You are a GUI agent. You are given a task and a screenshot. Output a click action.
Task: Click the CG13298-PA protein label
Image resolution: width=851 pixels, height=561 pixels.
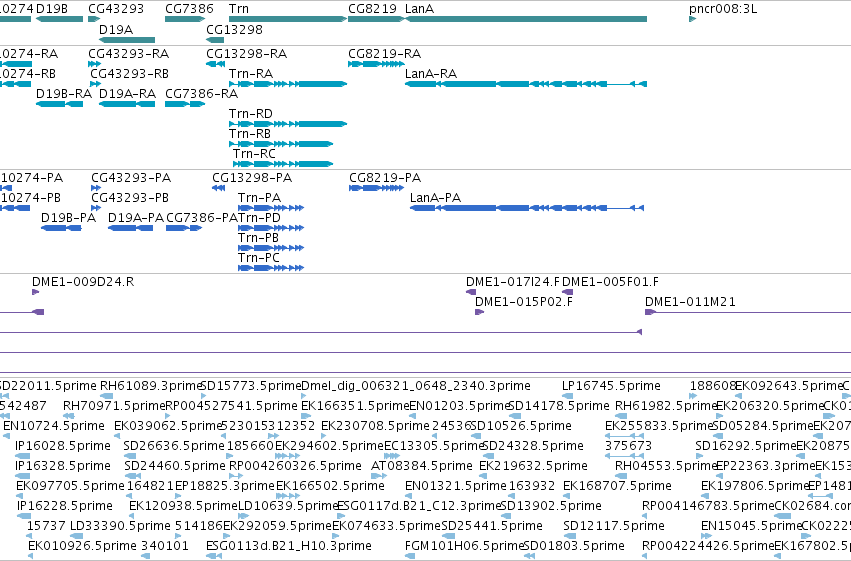[252, 178]
